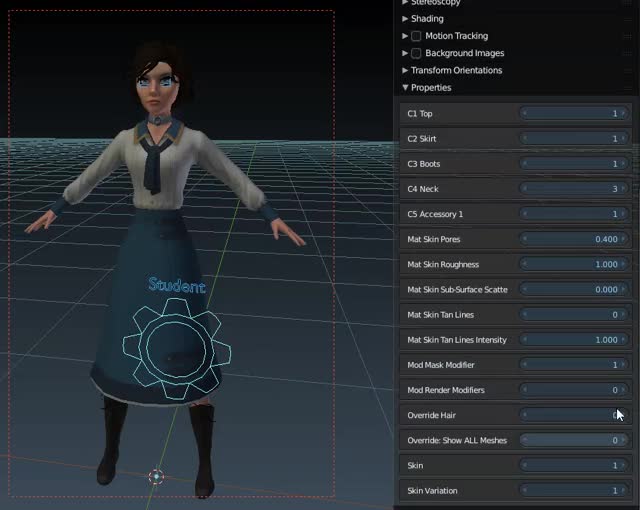
Task: Expand the Transform Orientations panel
Action: [405, 70]
